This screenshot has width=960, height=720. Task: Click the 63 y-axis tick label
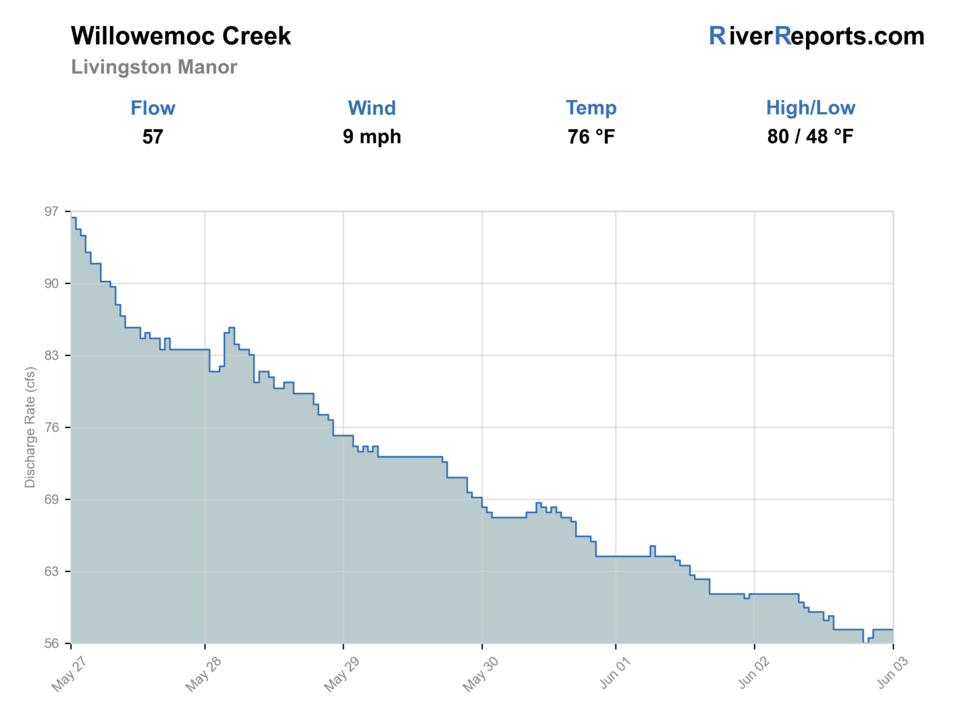(x=51, y=571)
